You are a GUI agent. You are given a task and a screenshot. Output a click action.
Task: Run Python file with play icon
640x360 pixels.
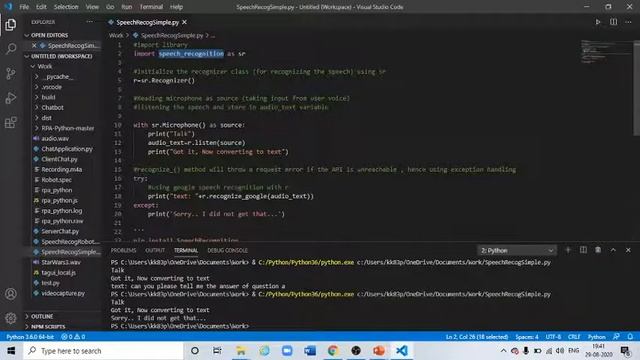coord(598,22)
